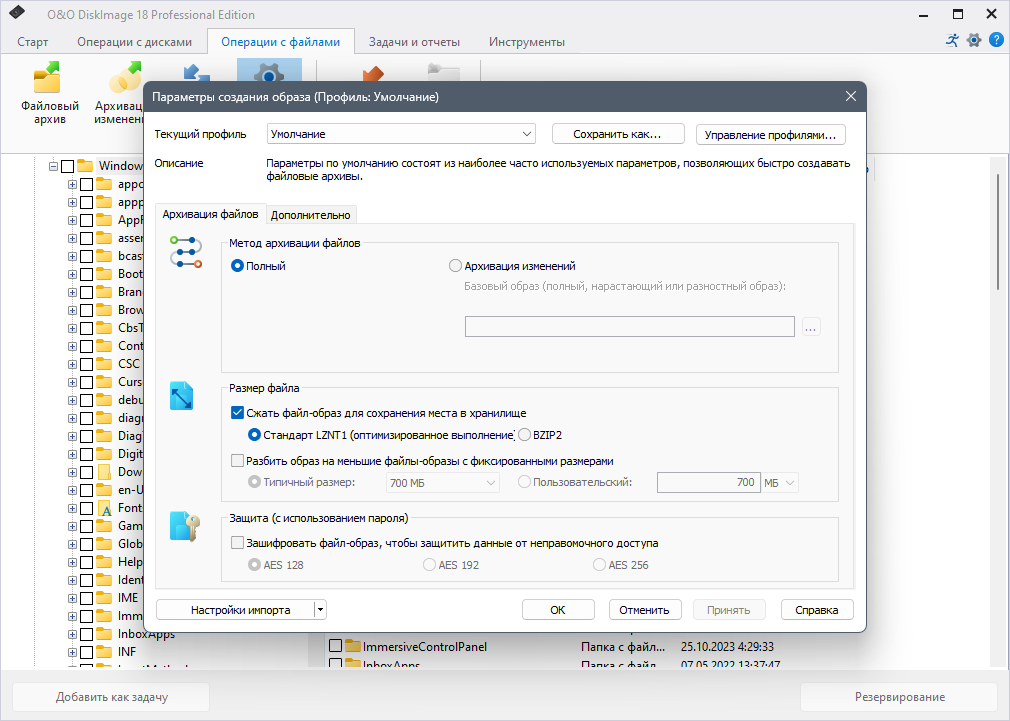Image resolution: width=1010 pixels, height=721 pixels.
Task: Click the Настройки импорта button
Action: (236, 610)
